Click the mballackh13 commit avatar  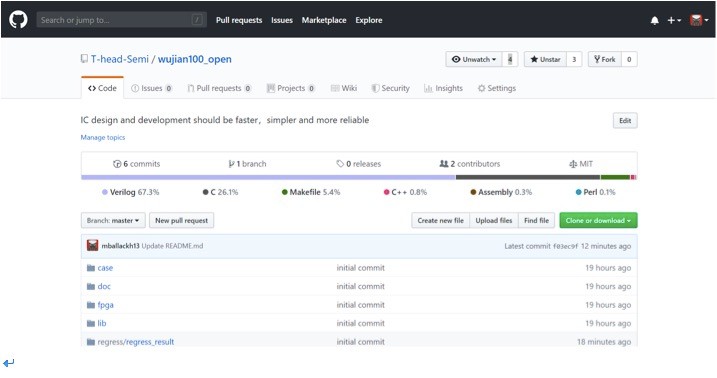(92, 245)
